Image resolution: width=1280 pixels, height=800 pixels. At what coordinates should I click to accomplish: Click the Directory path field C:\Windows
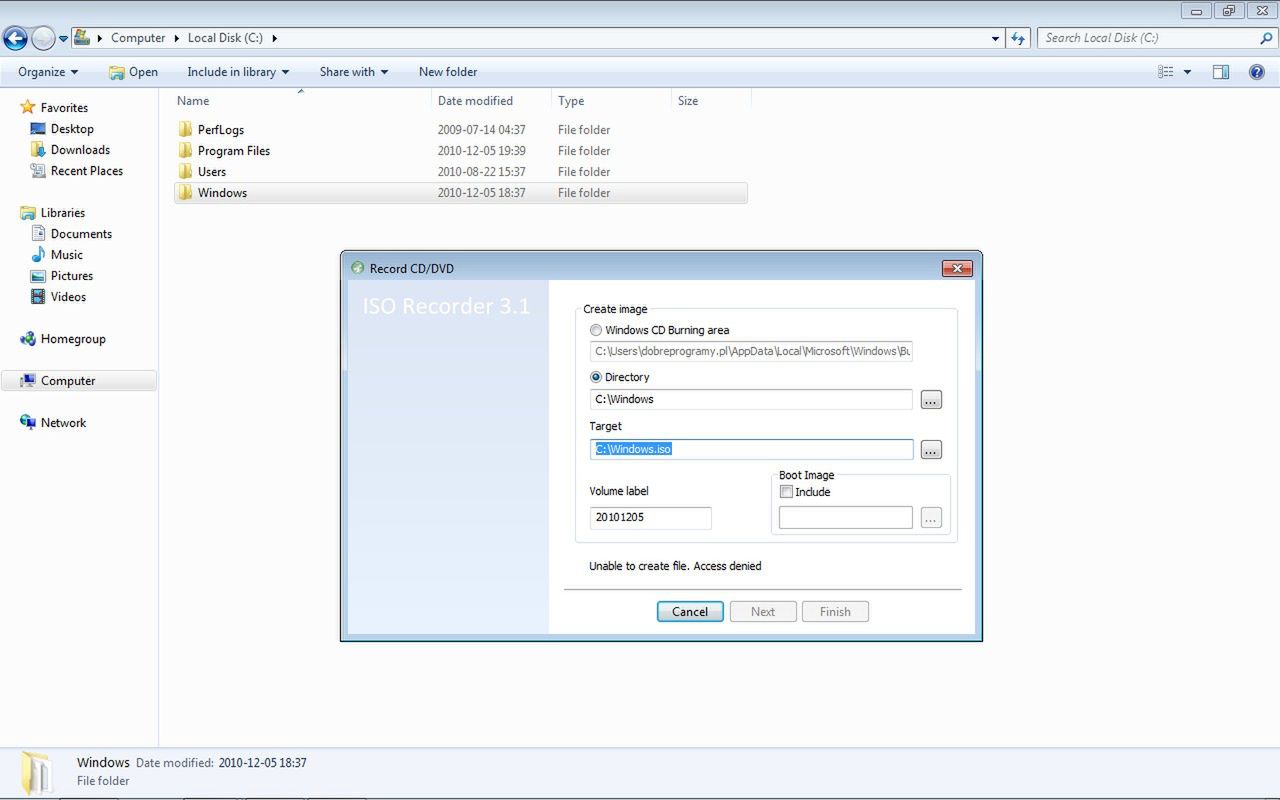[751, 399]
